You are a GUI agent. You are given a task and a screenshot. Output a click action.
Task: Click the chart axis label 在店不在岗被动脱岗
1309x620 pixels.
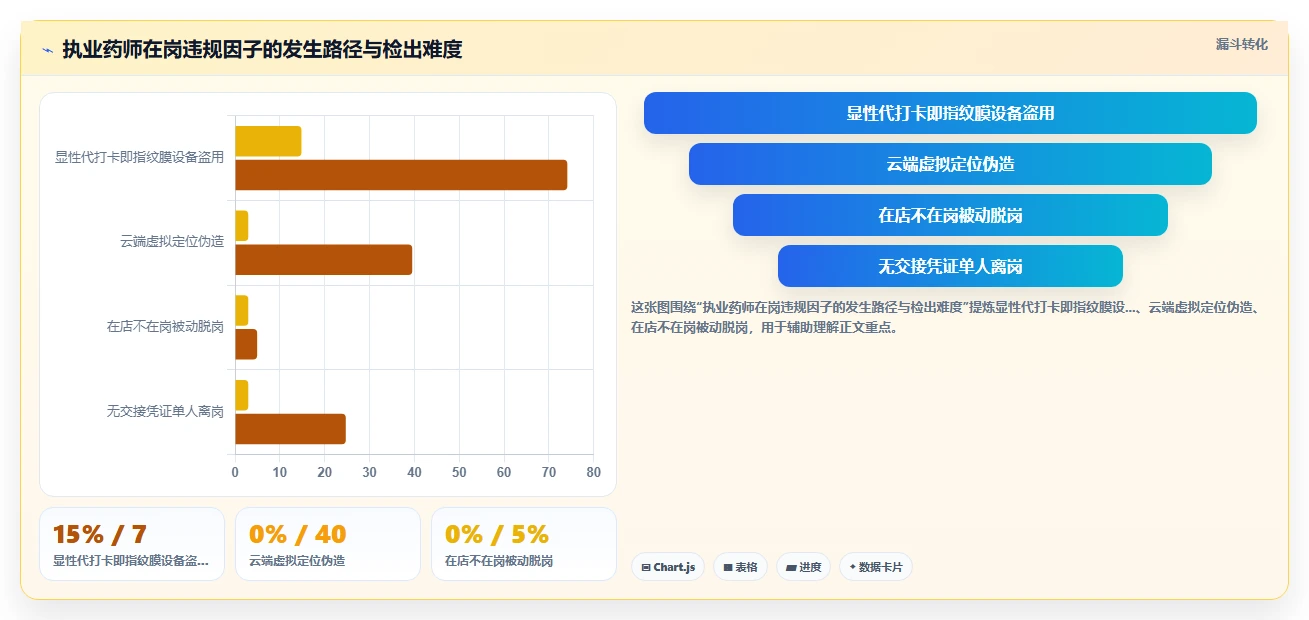[165, 326]
